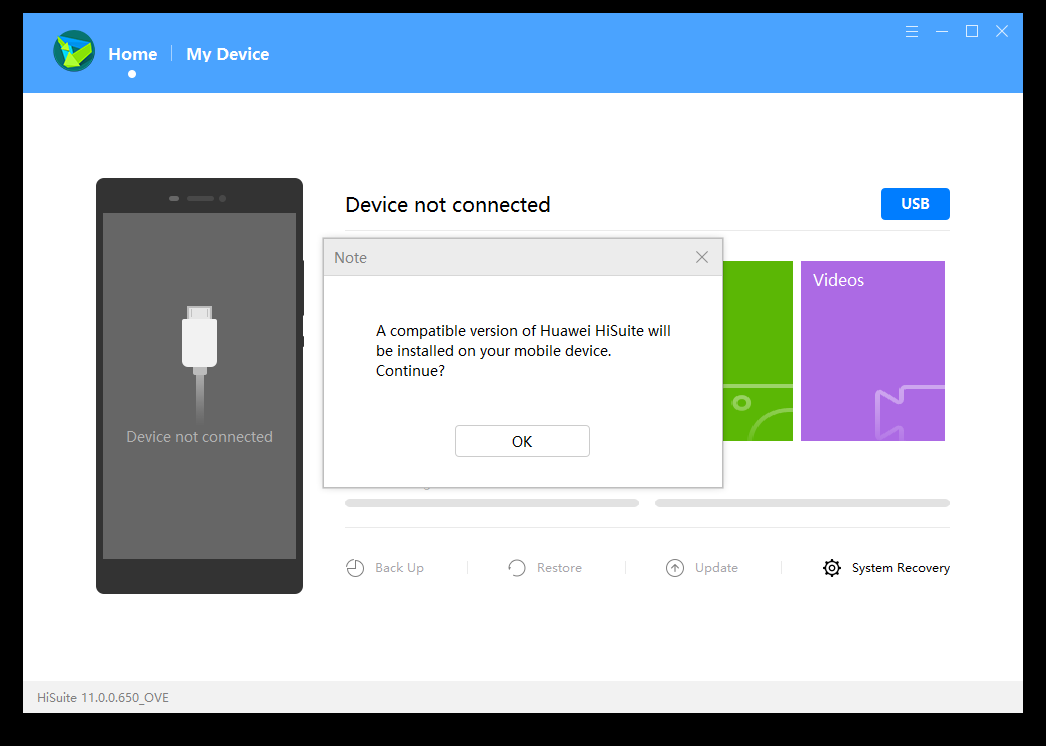The image size is (1046, 746).
Task: Switch to the Home tab
Action: pyautogui.click(x=133, y=54)
